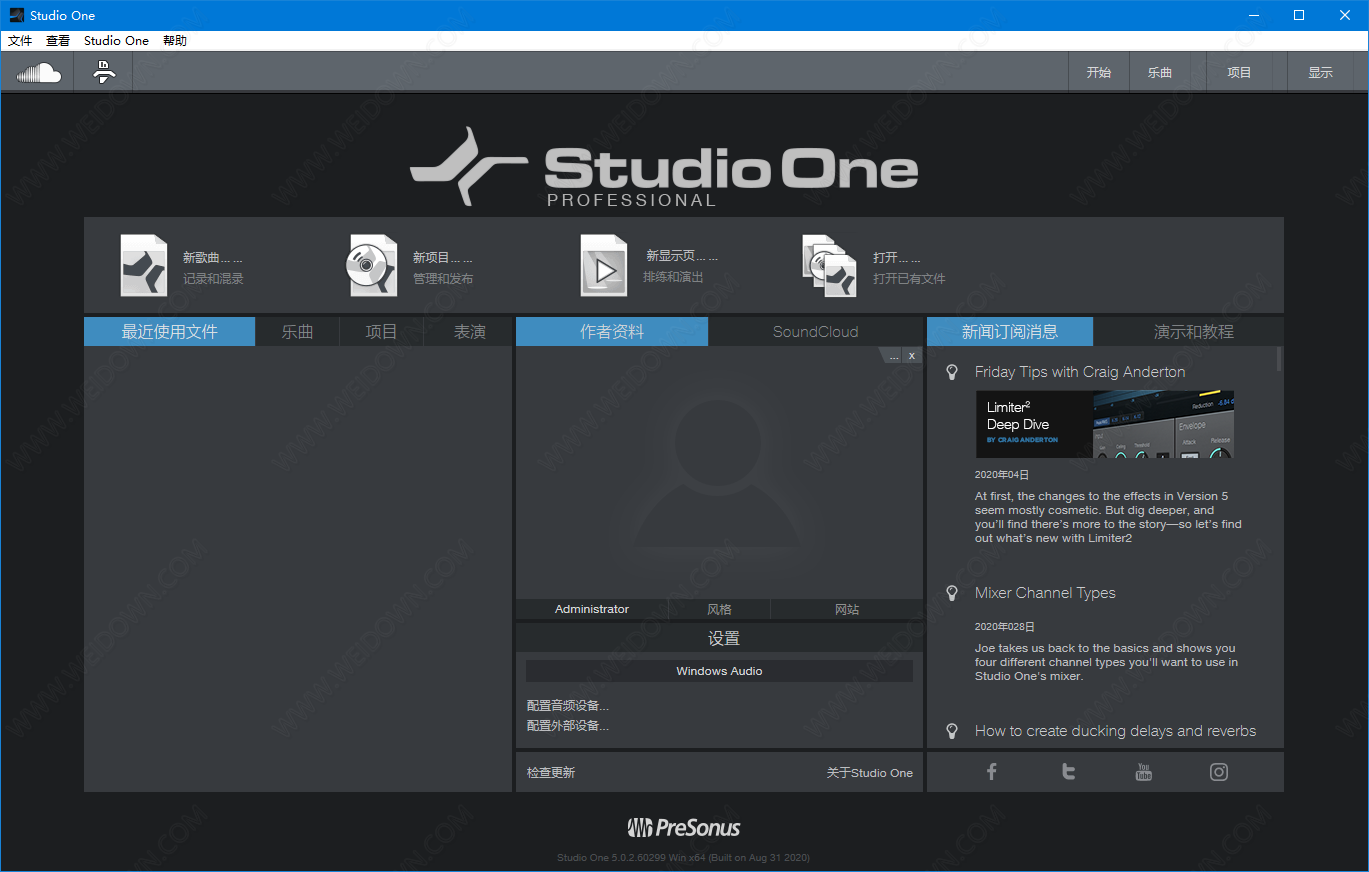1369x872 pixels.
Task: Click the 风格 field in artist profile
Action: coord(719,609)
